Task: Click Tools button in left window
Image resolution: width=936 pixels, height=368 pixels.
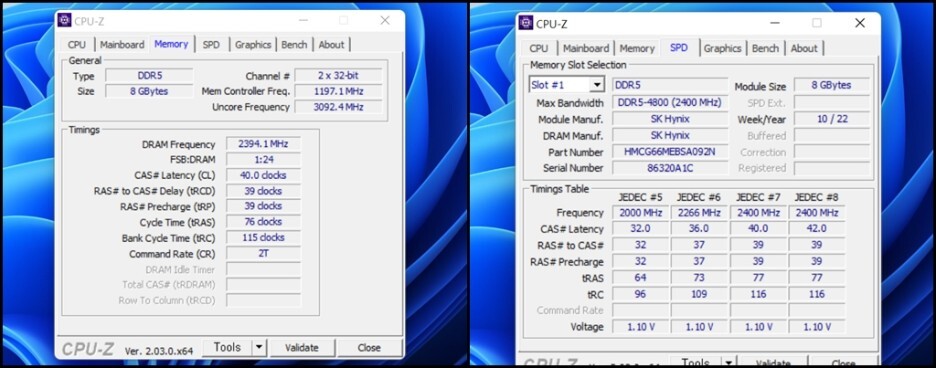Action: [x=227, y=348]
